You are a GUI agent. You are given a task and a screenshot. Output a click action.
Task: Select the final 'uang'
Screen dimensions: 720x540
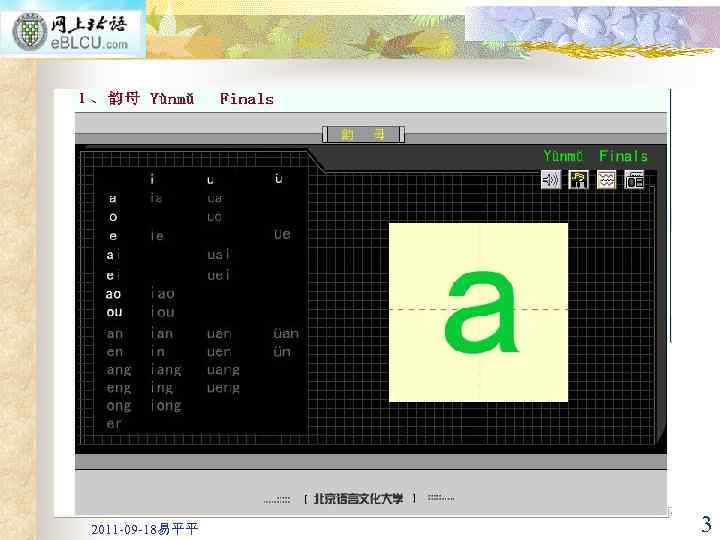tap(223, 371)
